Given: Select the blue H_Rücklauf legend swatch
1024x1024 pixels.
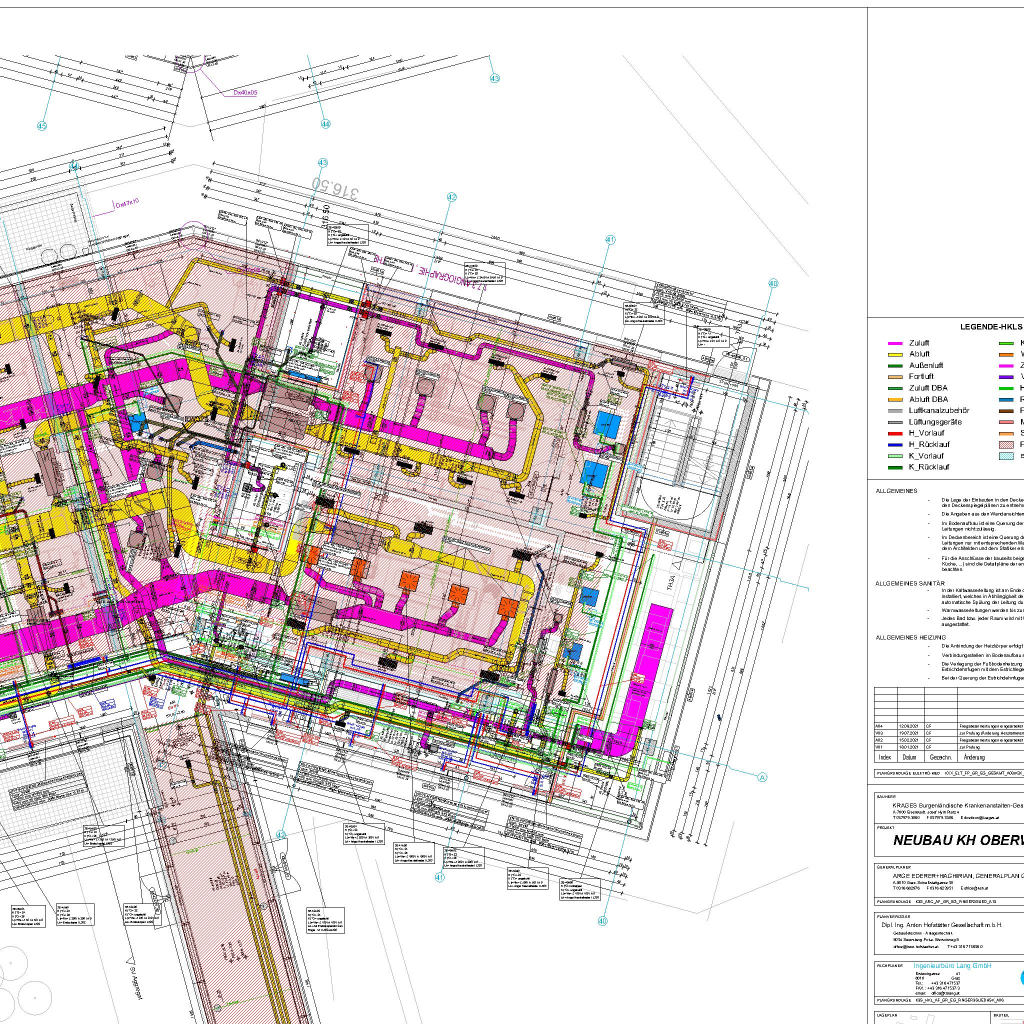Looking at the screenshot, I should [896, 444].
